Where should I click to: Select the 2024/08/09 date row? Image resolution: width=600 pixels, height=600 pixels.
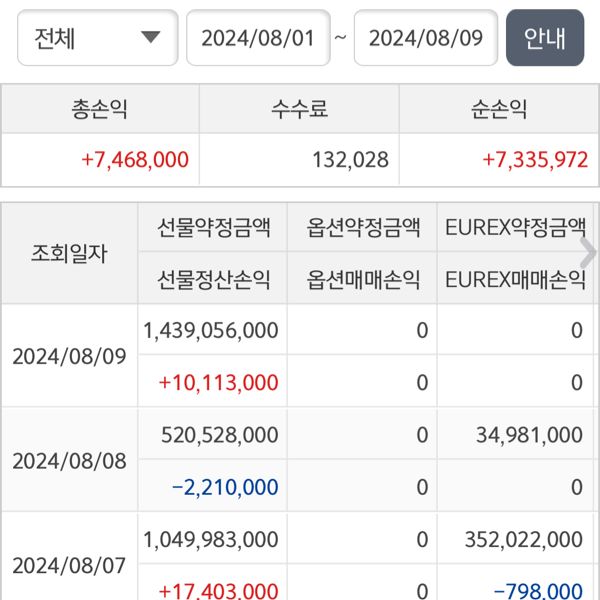point(69,356)
